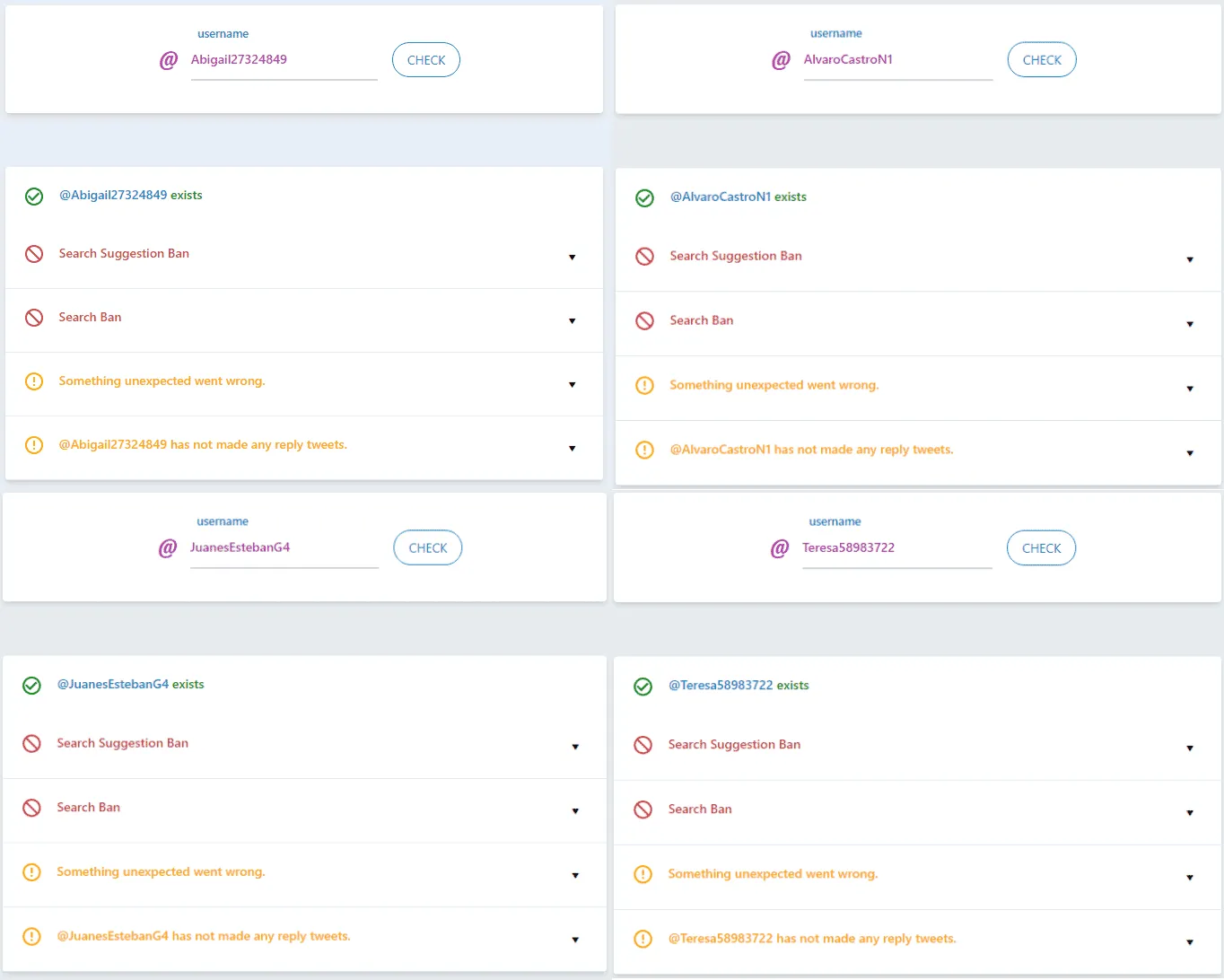Click the red ban icon beside AlvaroCastroN1's Search Ban
The image size is (1224, 980).
click(x=644, y=321)
